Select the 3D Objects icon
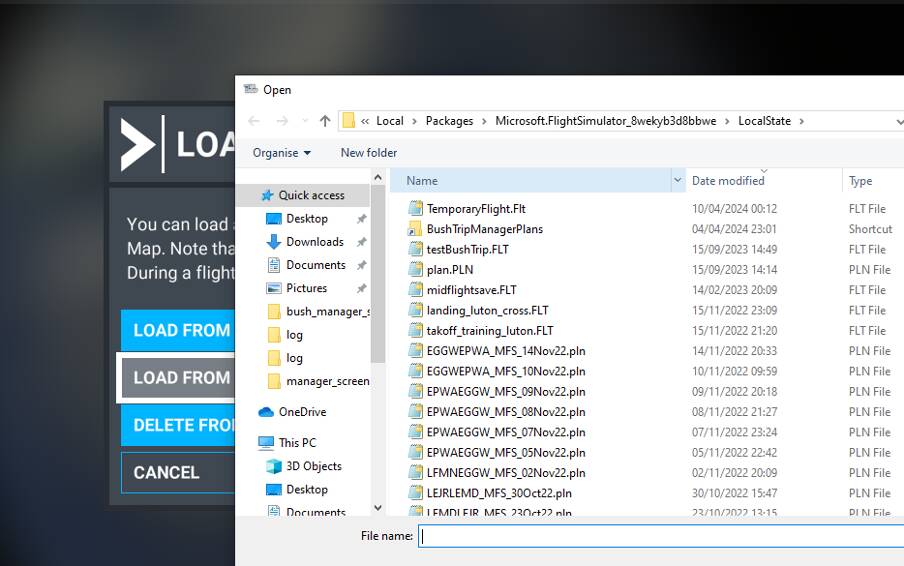 [x=274, y=466]
